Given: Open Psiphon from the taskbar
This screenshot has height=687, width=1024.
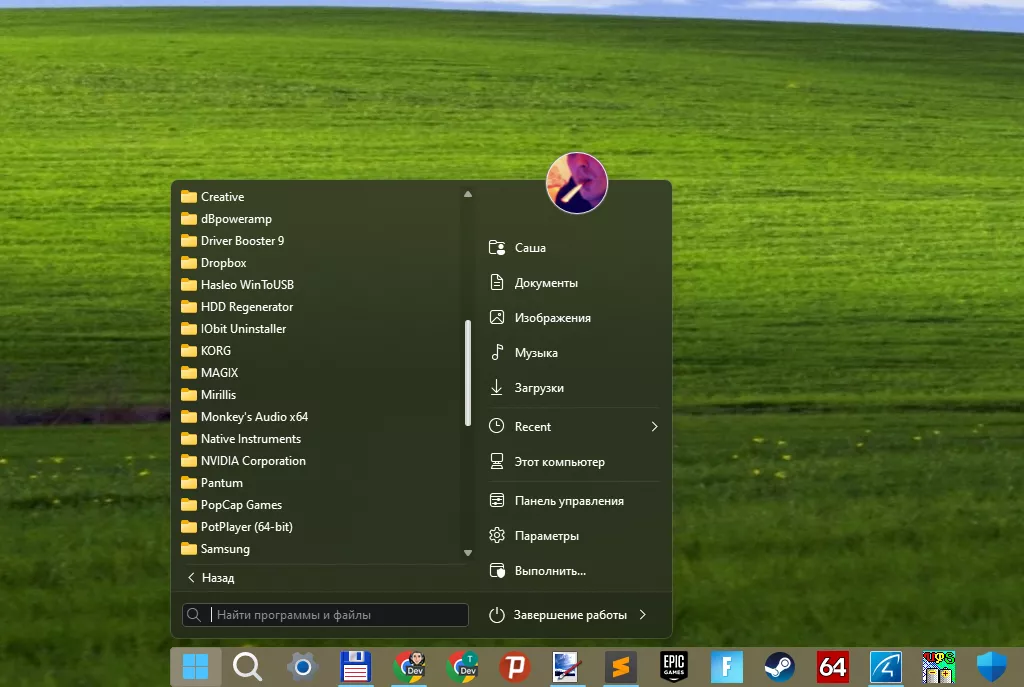Looking at the screenshot, I should 514,666.
